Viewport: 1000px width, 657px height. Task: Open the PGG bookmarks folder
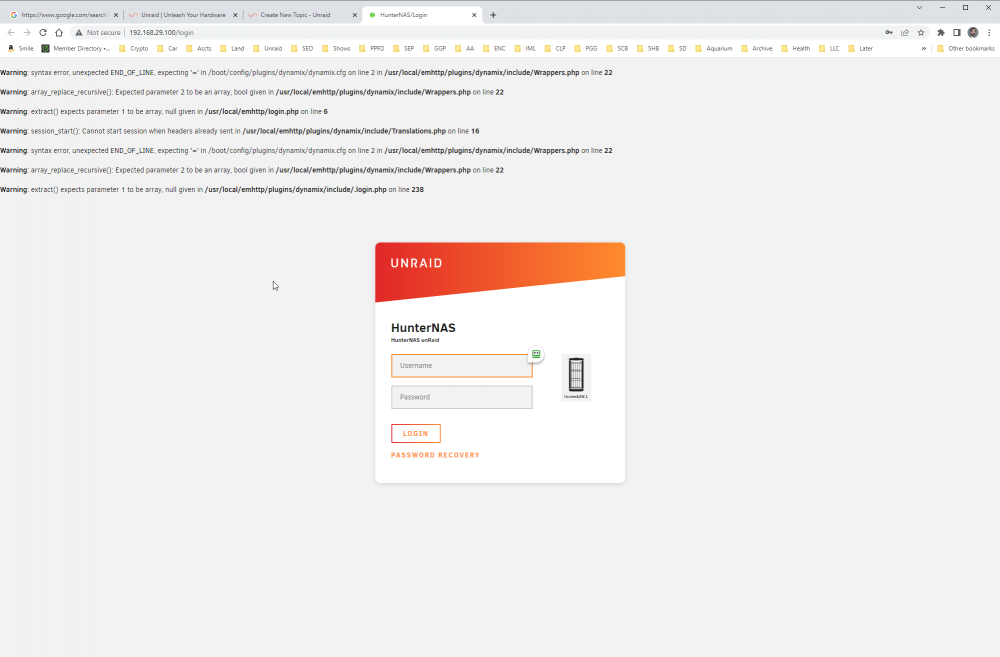pyautogui.click(x=586, y=48)
